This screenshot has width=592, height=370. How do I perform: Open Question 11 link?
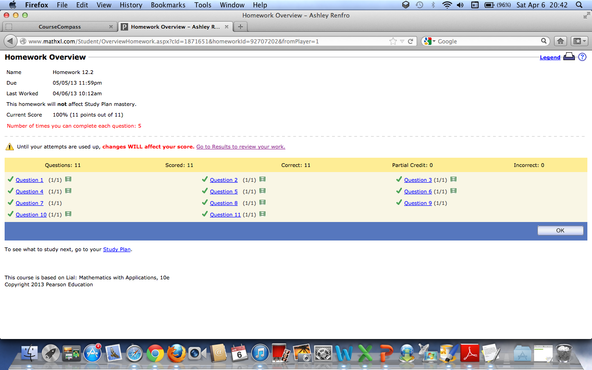click(x=225, y=215)
